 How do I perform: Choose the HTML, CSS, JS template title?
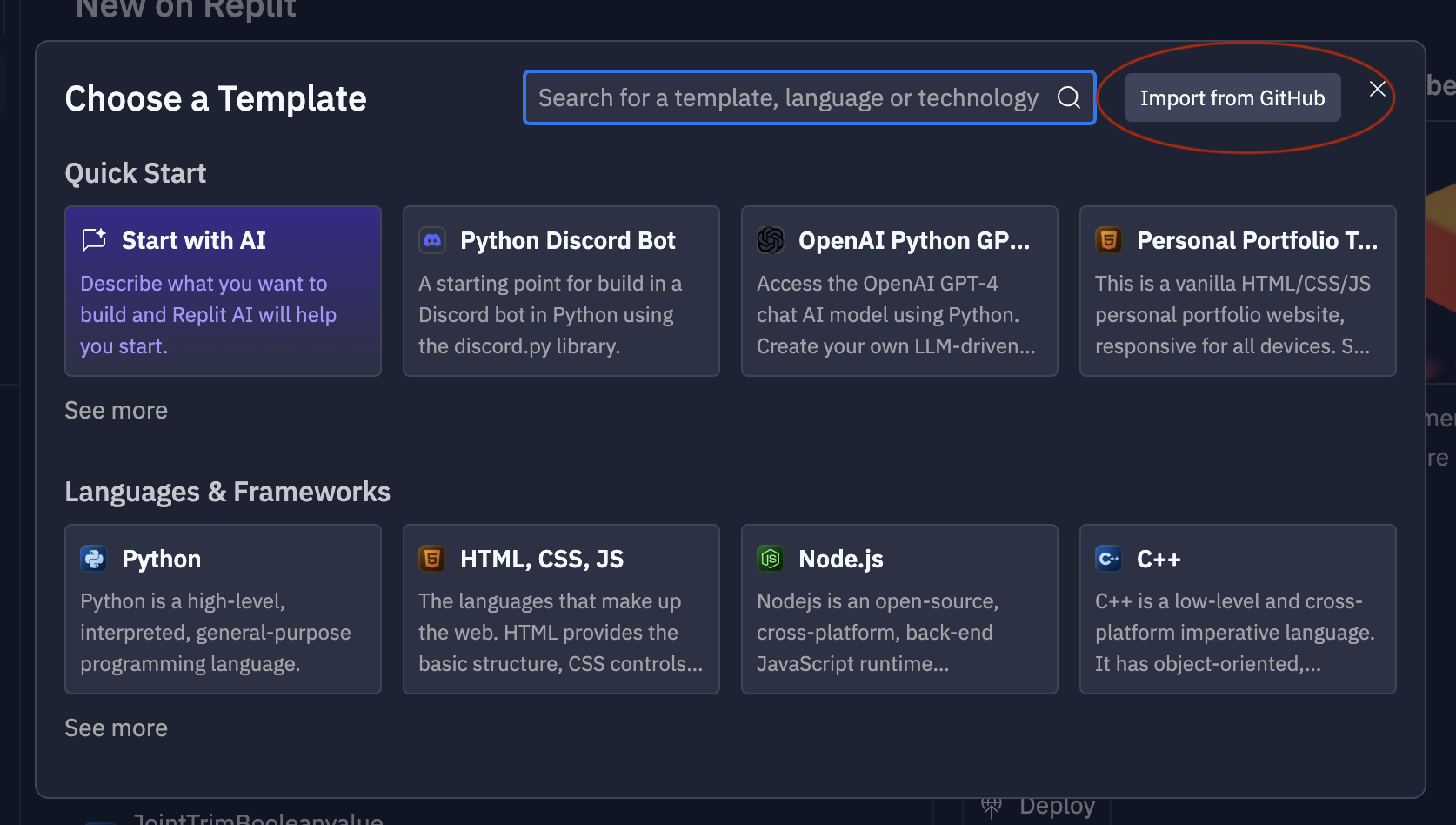pos(542,559)
